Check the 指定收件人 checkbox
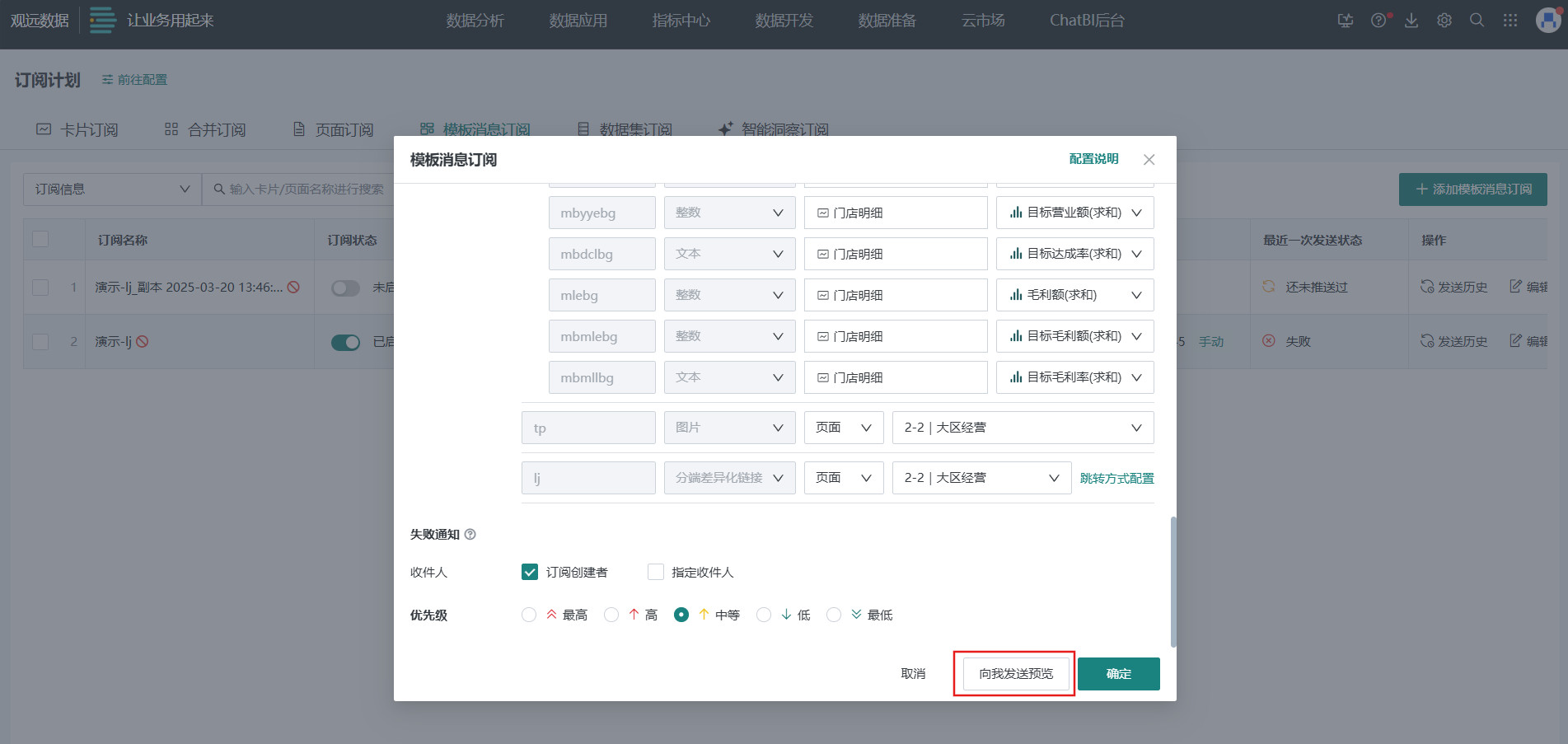 click(x=656, y=572)
